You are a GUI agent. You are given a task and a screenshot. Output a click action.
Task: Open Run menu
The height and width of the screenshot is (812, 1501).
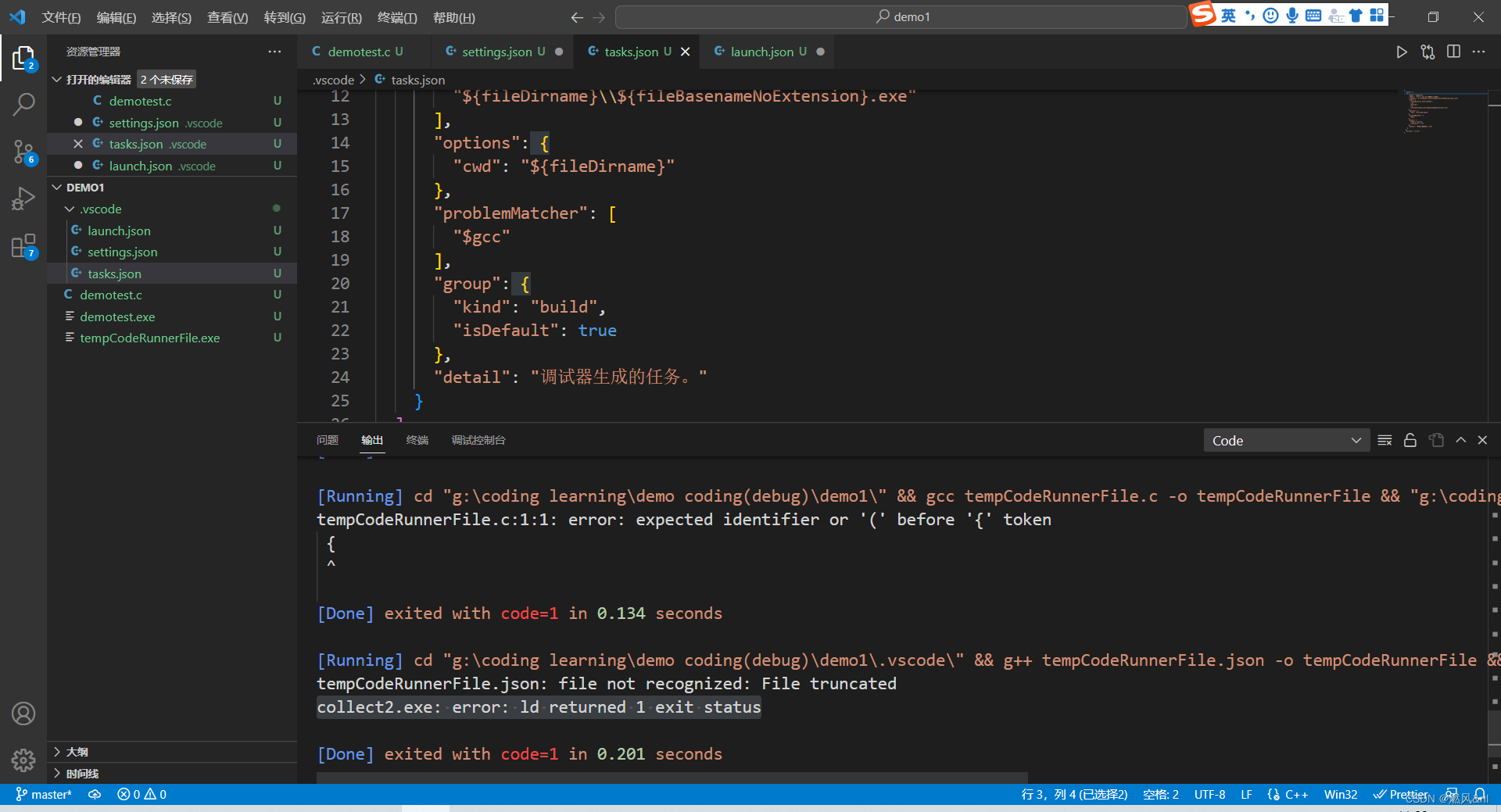coord(341,17)
